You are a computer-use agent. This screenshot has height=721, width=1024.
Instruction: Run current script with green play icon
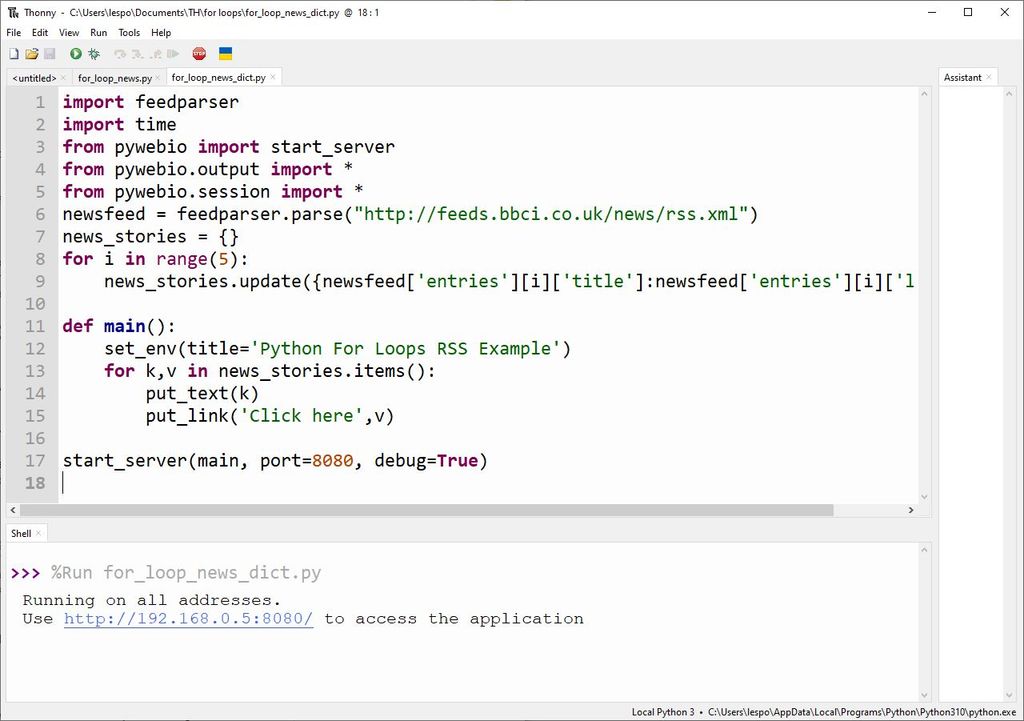(x=76, y=54)
